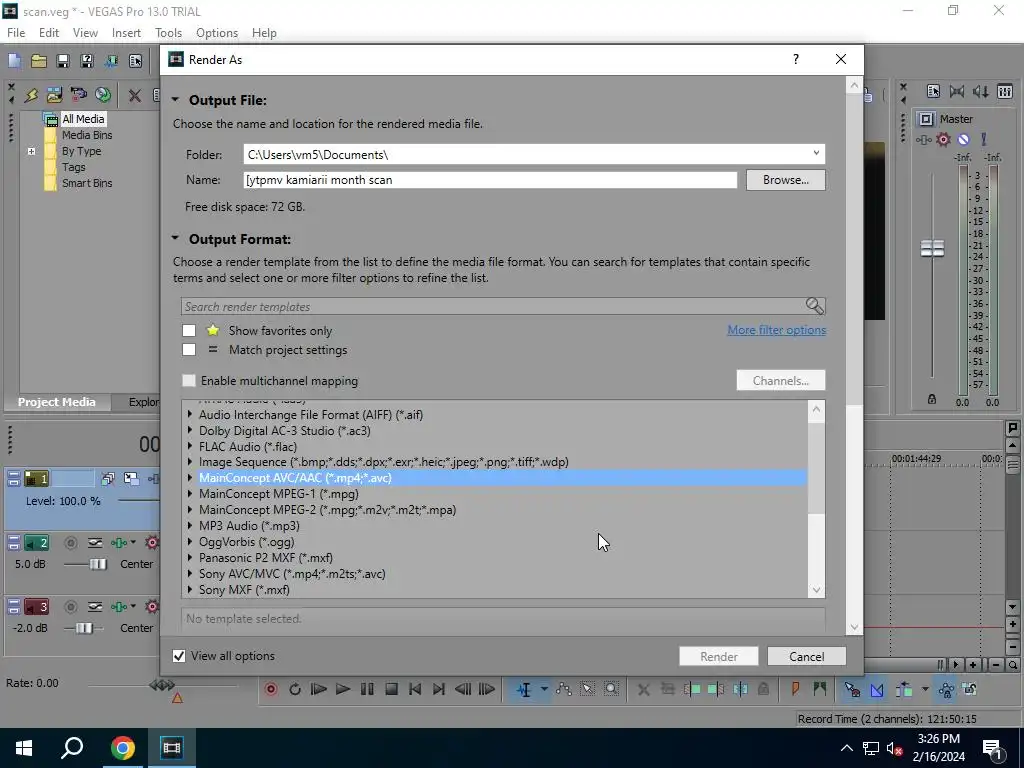Open the File menu
The height and width of the screenshot is (768, 1024).
[x=16, y=33]
